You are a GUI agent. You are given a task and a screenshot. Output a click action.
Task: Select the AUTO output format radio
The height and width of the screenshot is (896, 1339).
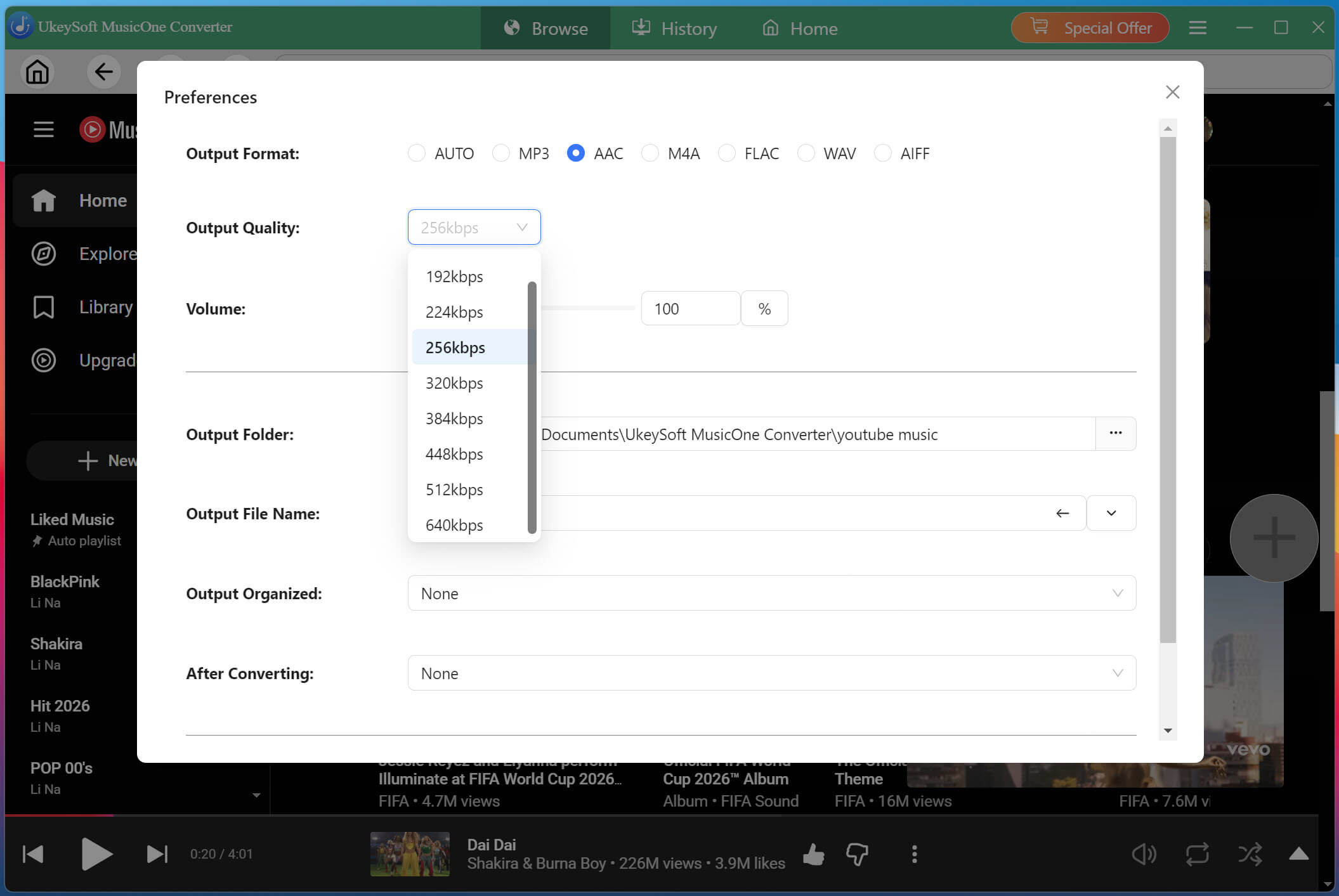417,153
